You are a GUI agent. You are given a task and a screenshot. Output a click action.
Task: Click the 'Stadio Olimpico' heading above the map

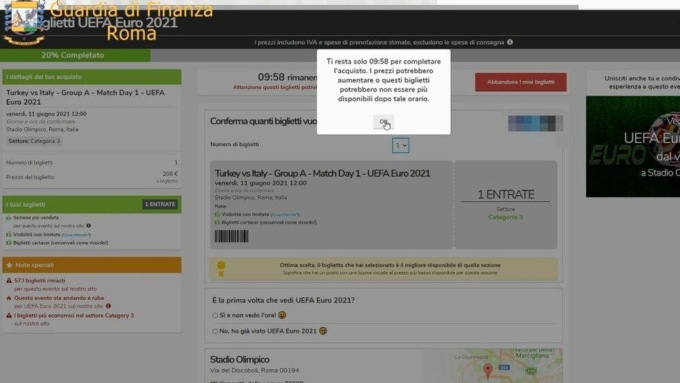tap(240, 360)
